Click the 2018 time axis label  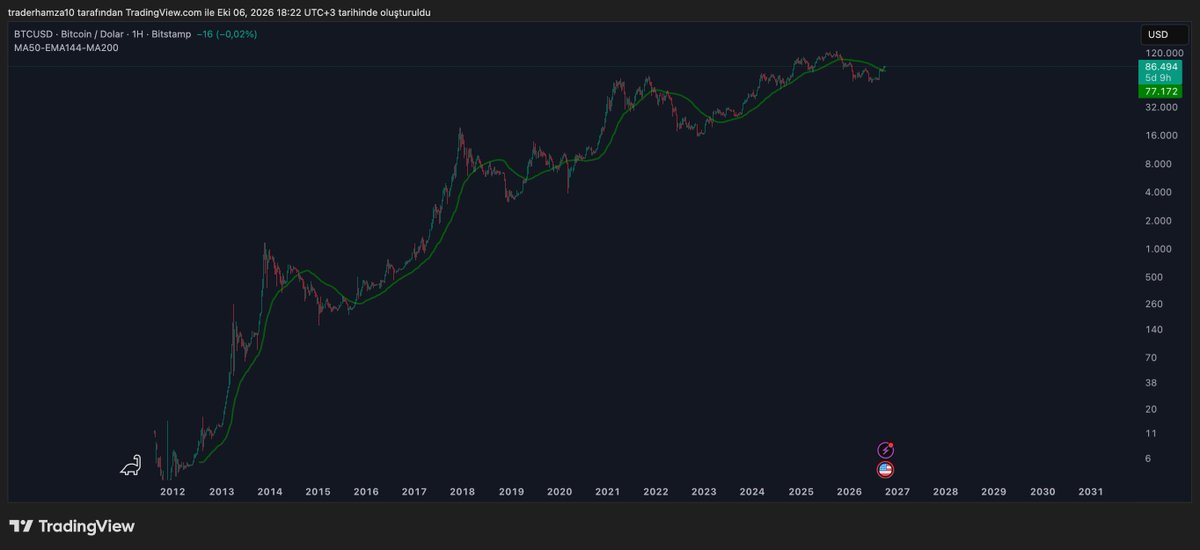click(x=462, y=492)
